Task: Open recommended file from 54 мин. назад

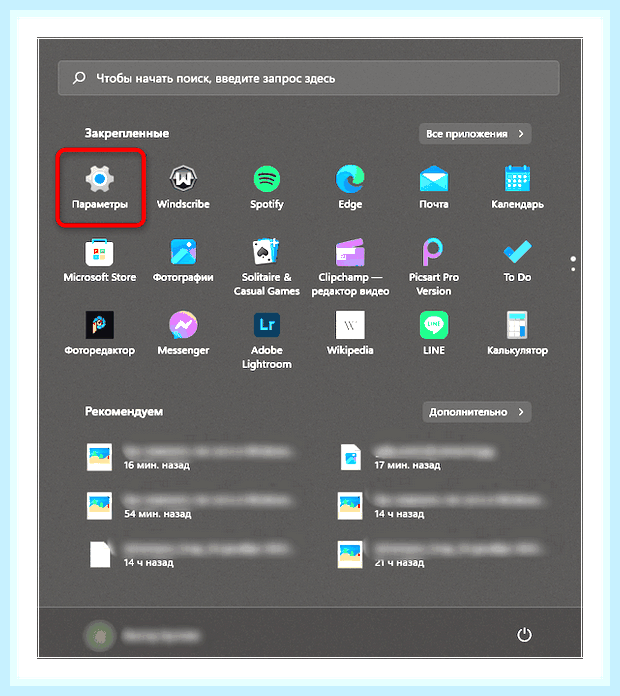Action: click(191, 506)
